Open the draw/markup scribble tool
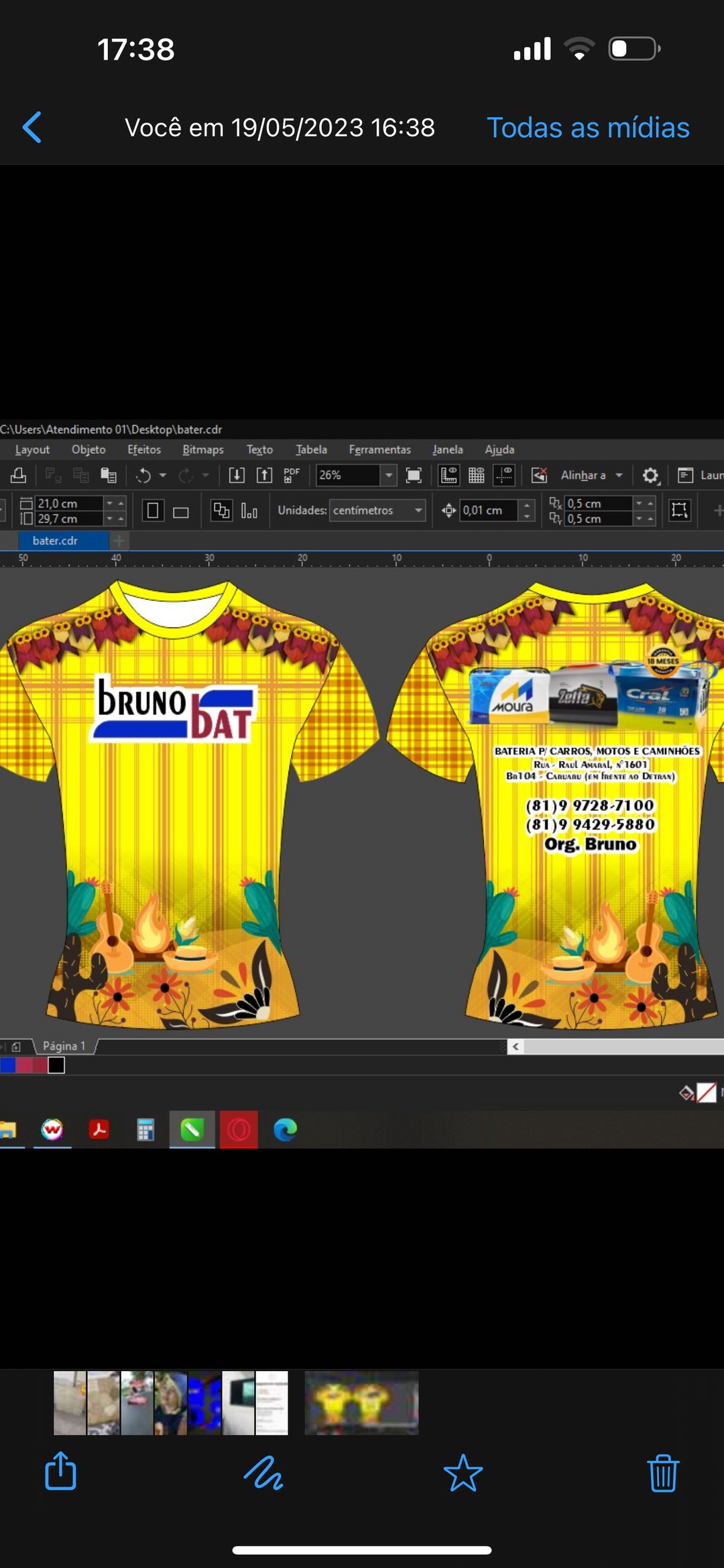Screen dimensions: 724x1568 [x=263, y=1472]
